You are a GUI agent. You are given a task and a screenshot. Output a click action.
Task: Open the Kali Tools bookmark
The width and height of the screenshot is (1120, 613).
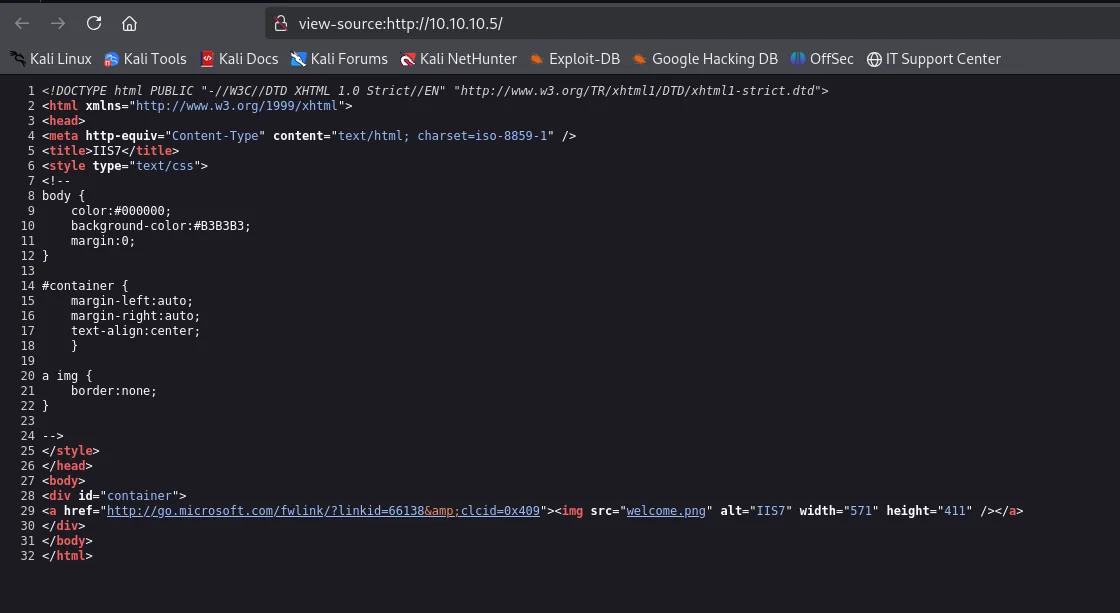point(145,59)
